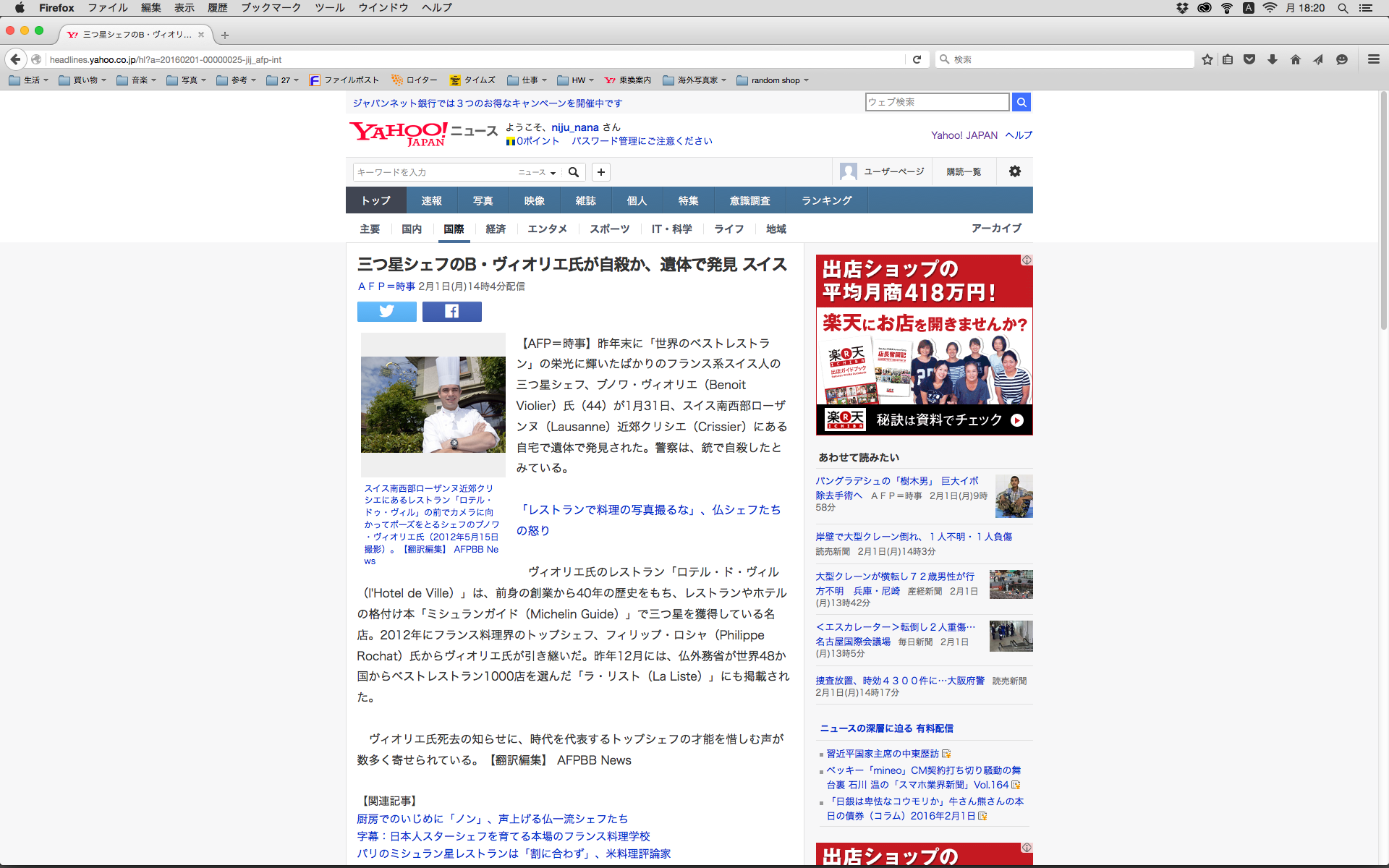Click the plus button beside keyword search
This screenshot has width=1389, height=868.
[x=600, y=172]
